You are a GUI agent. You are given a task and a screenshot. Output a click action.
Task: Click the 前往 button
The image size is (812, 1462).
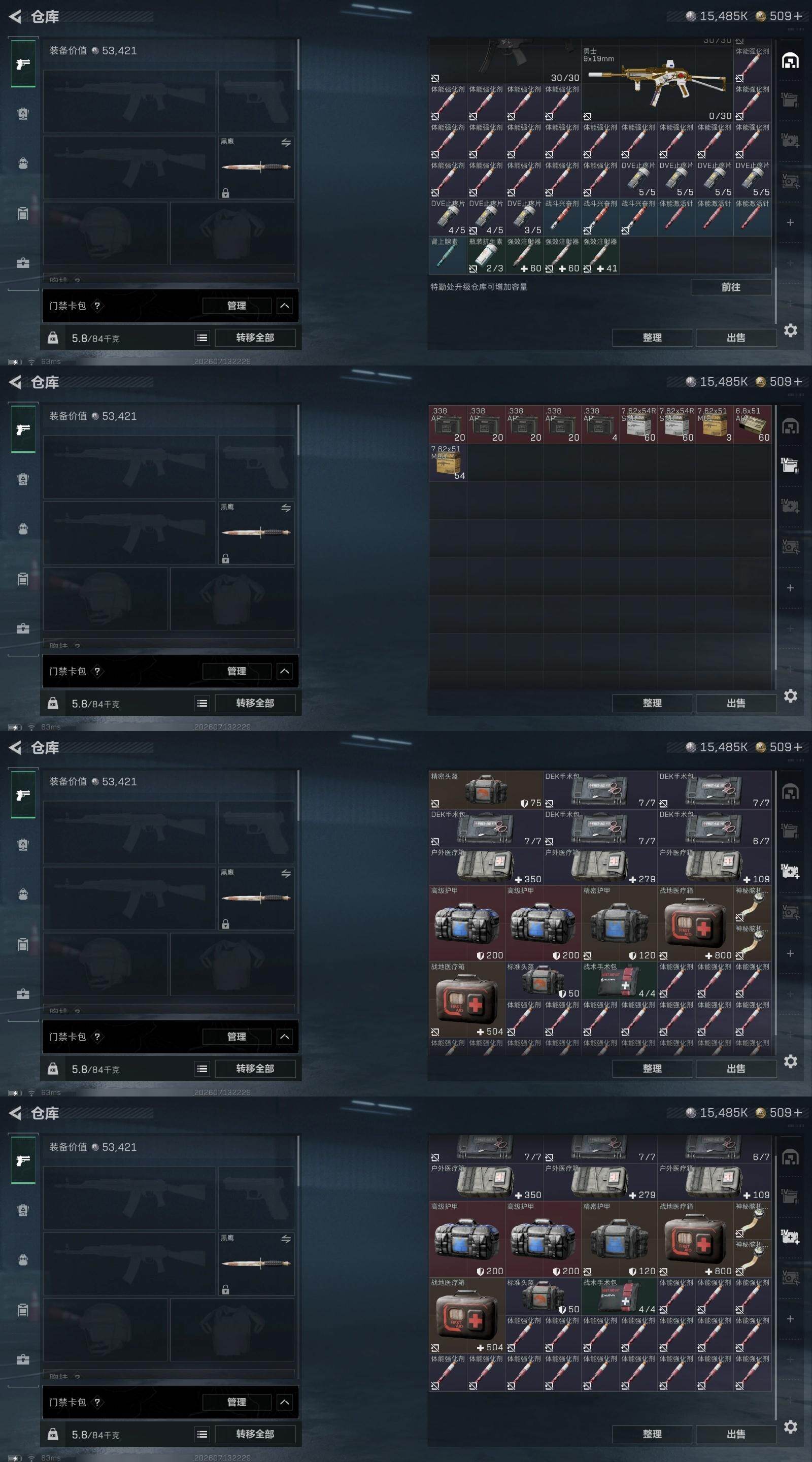(x=731, y=287)
